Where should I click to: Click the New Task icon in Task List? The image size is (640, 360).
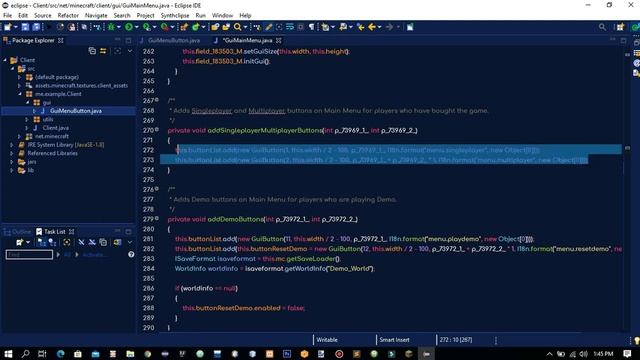tap(19, 242)
